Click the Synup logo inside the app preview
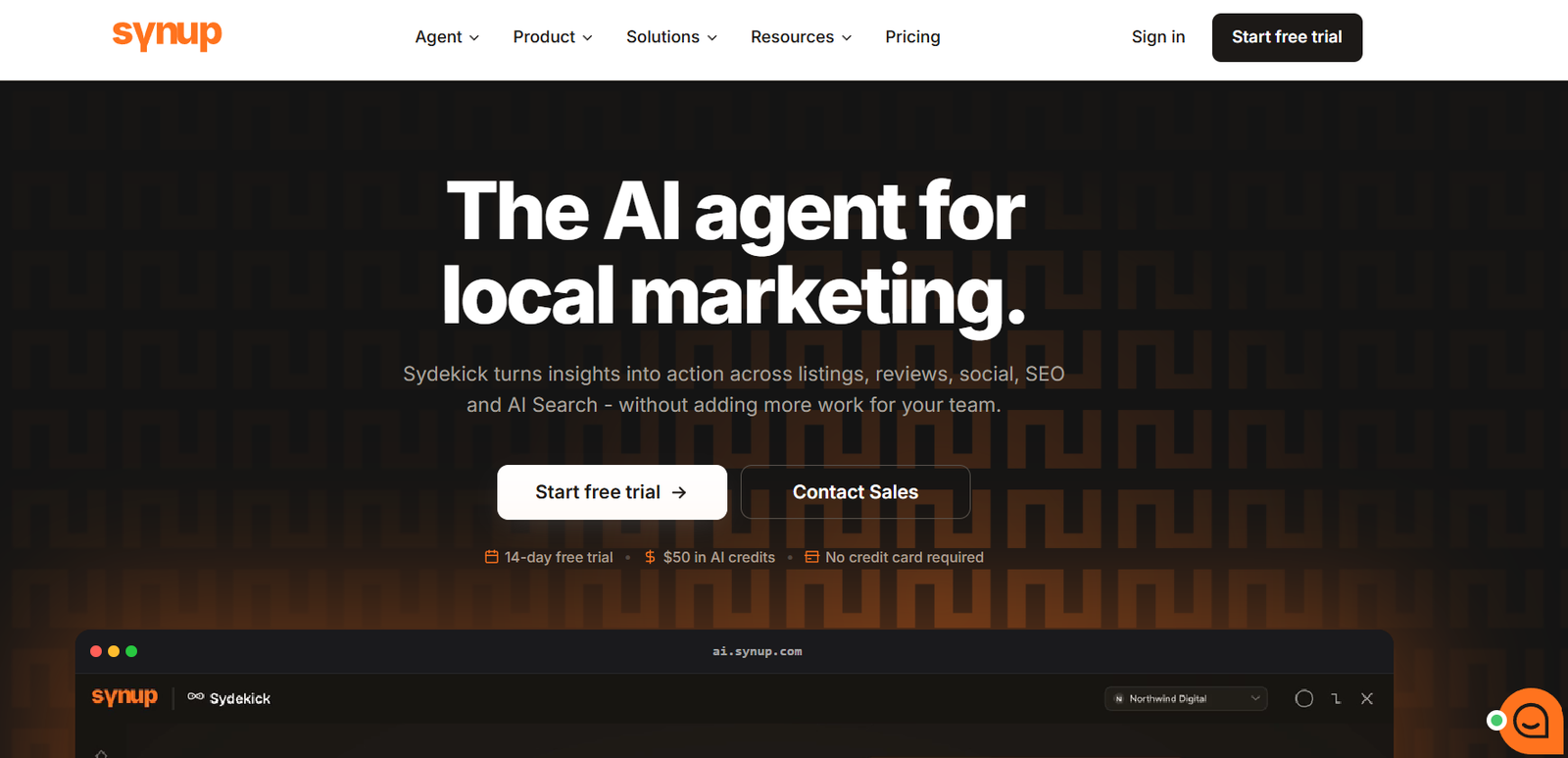 [124, 697]
